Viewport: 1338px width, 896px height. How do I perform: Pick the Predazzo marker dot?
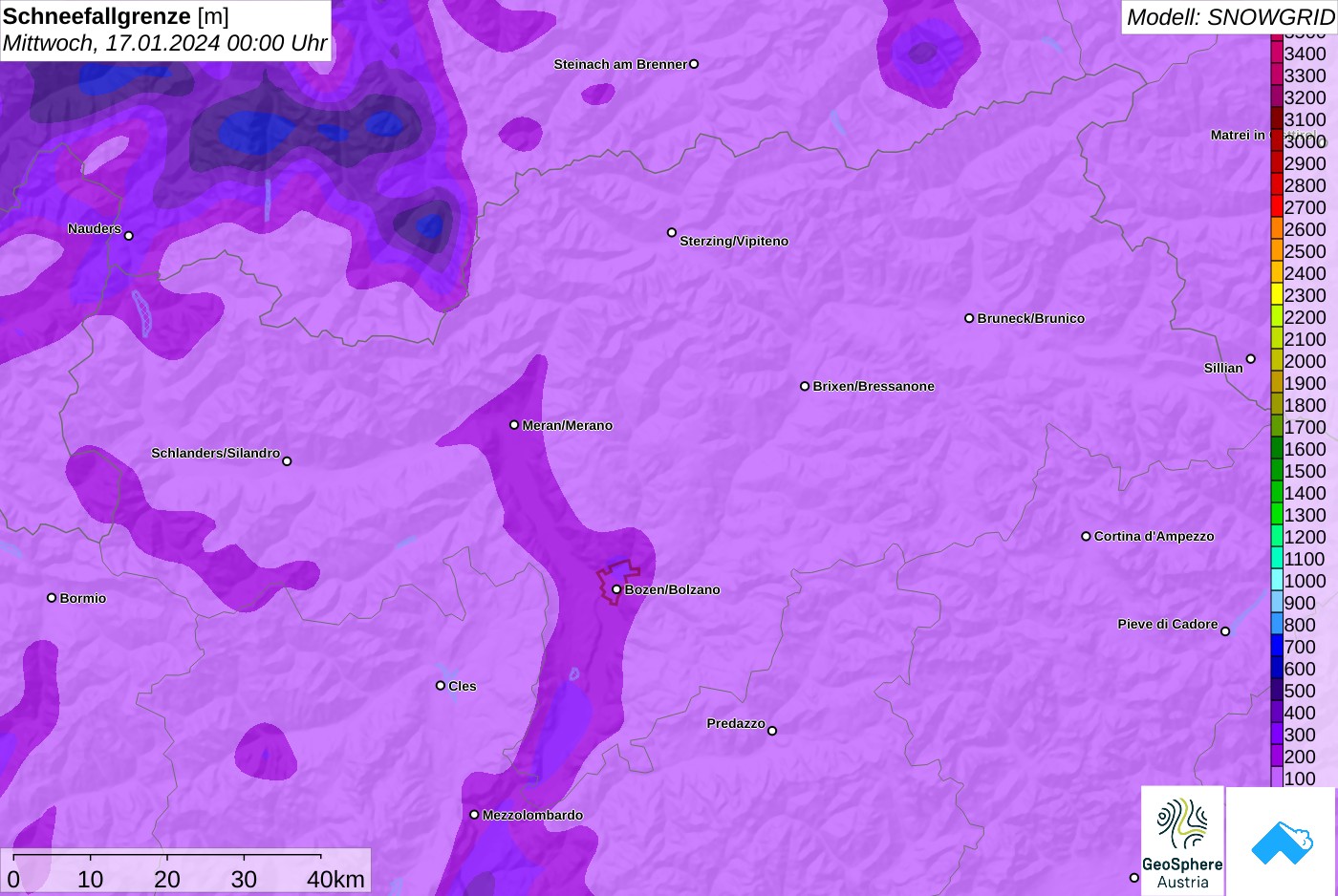click(772, 731)
